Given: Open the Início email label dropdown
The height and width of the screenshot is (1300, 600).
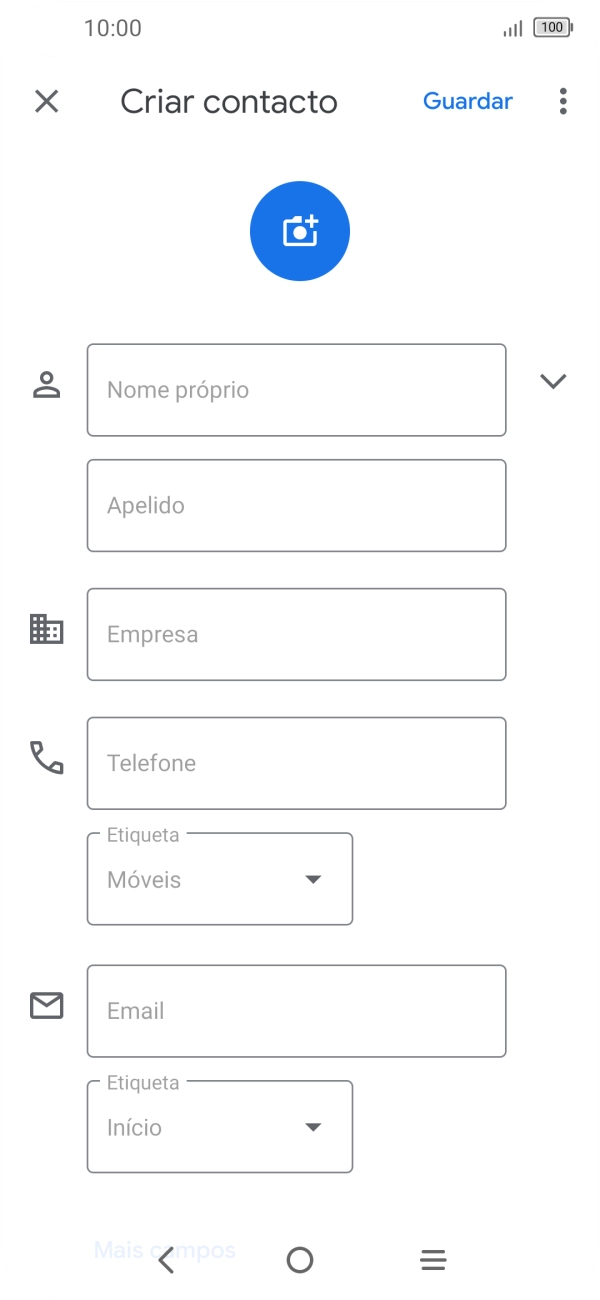Looking at the screenshot, I should click(x=313, y=1127).
